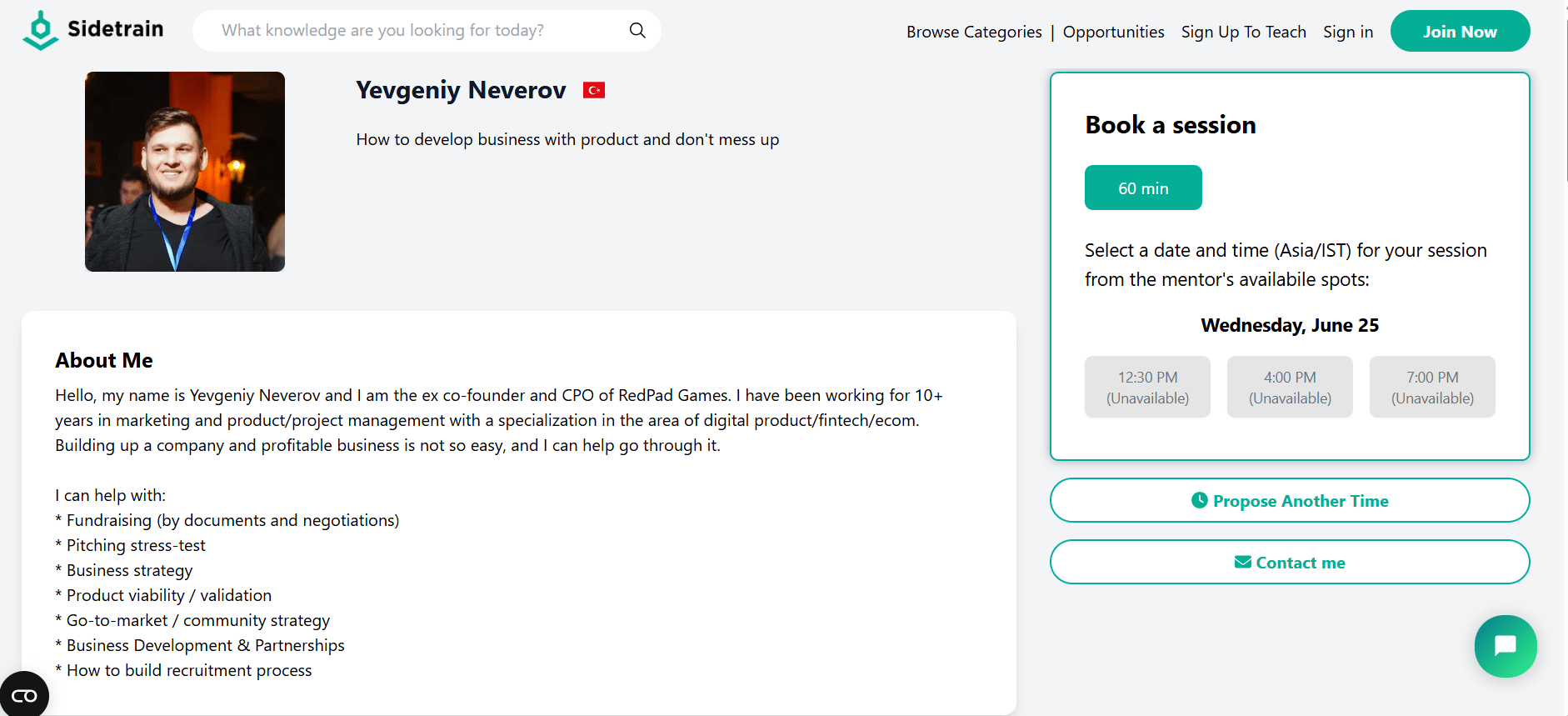Screen dimensions: 1568x716
Task: Select the 4:00 PM time slot
Action: coord(1289,387)
